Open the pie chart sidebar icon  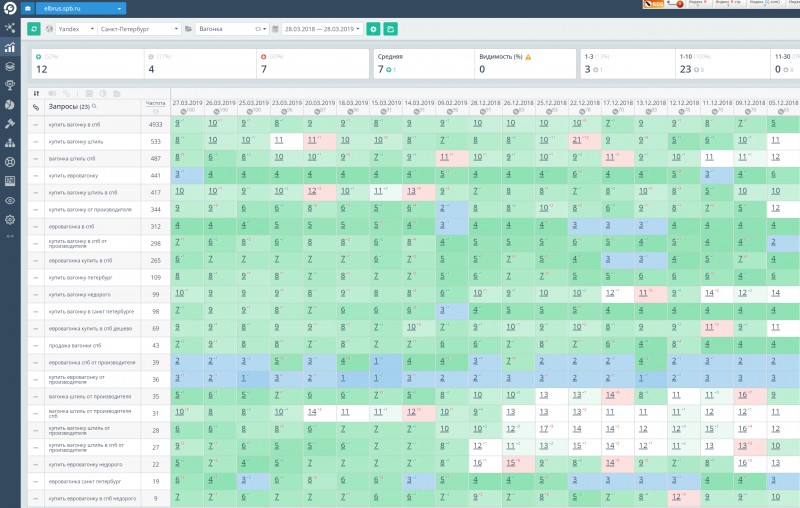10,105
